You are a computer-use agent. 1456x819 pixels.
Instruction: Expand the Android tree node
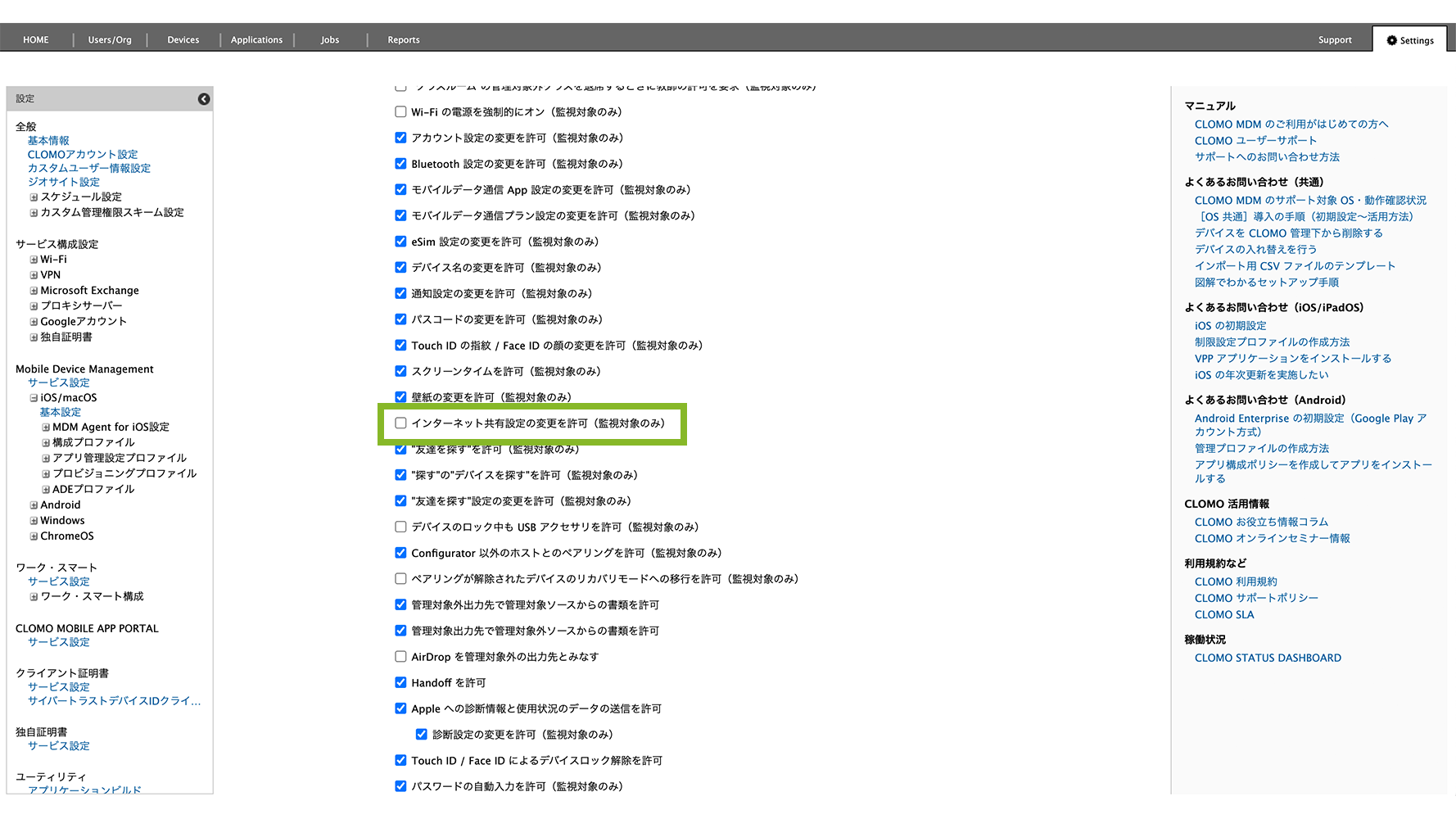(x=34, y=505)
